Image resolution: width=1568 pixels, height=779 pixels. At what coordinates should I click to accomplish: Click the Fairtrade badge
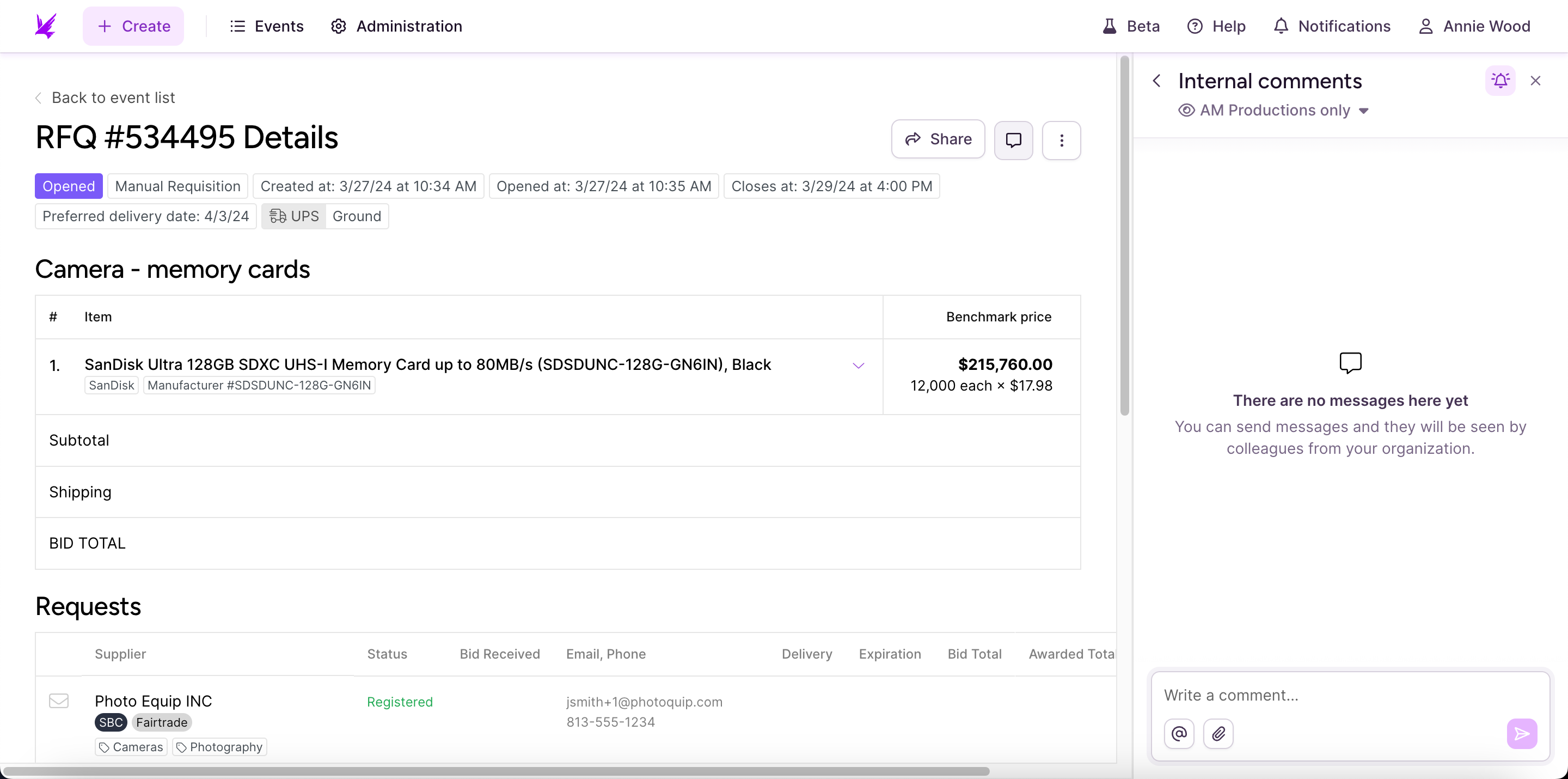tap(162, 722)
